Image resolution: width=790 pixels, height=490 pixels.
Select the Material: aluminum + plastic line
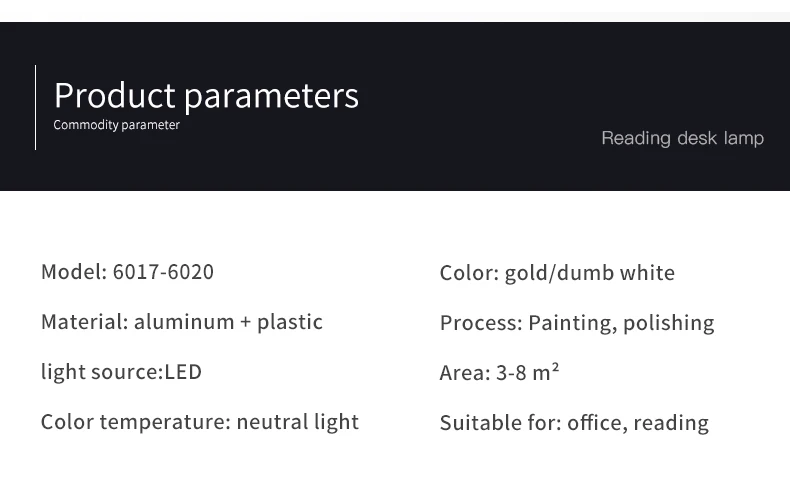182,322
